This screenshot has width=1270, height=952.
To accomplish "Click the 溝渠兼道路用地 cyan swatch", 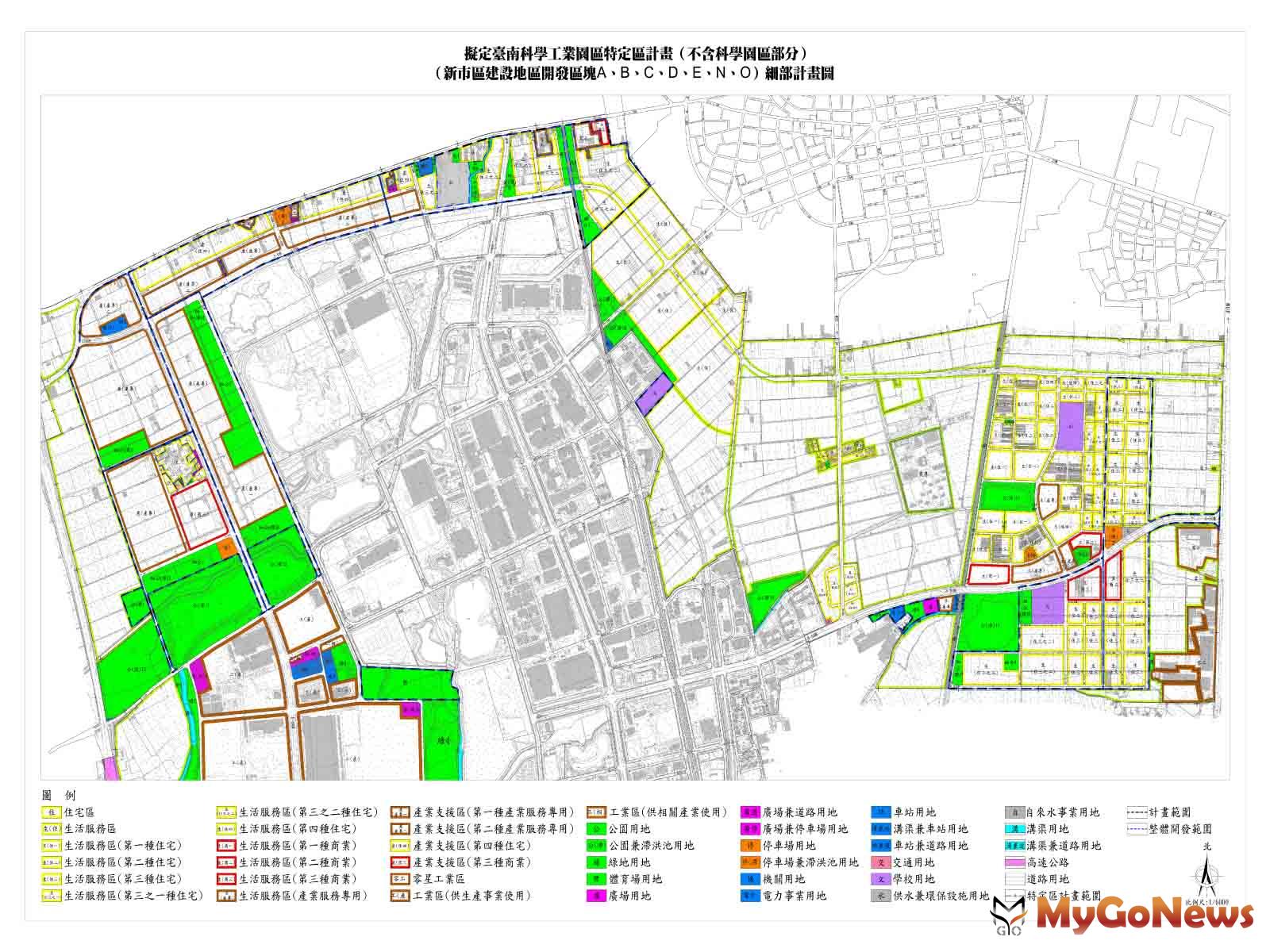I will point(1014,846).
